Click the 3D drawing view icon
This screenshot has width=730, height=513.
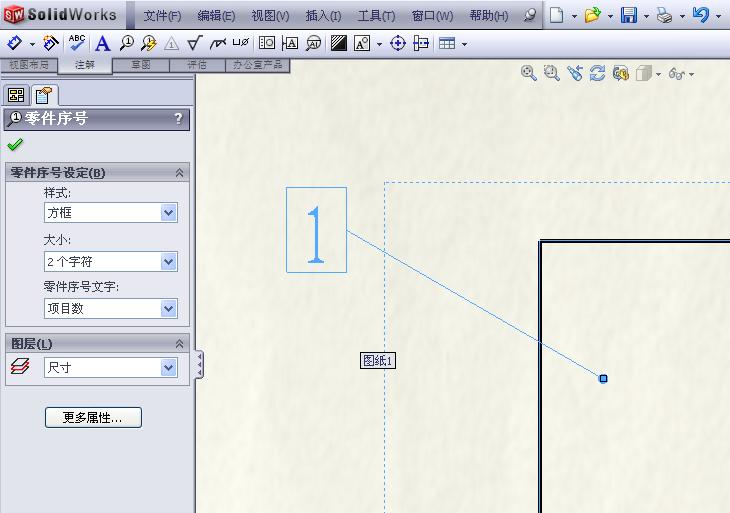(x=621, y=73)
